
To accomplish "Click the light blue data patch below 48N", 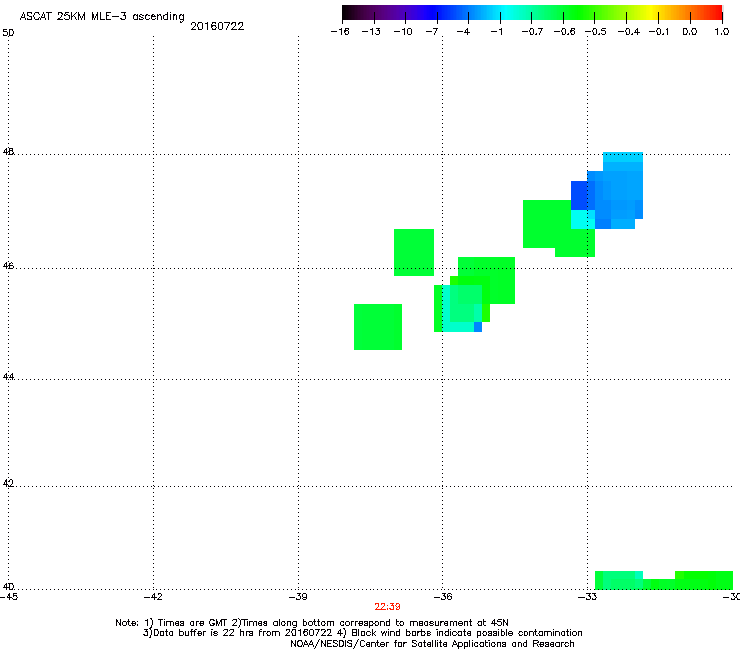I will click(x=623, y=186).
